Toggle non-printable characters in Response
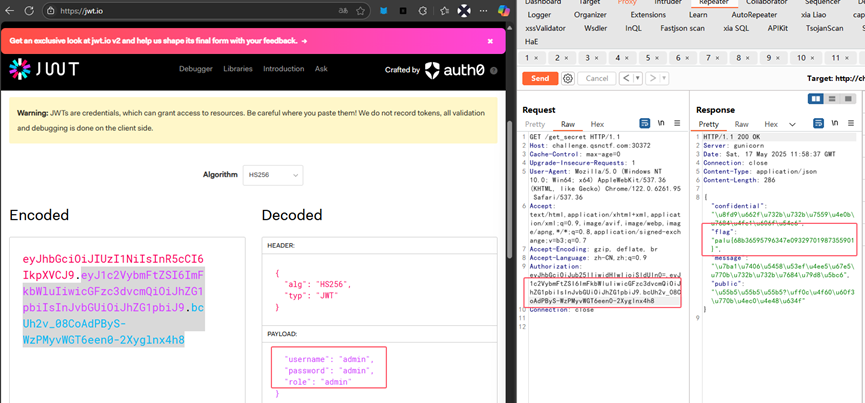The image size is (865, 403). click(835, 123)
